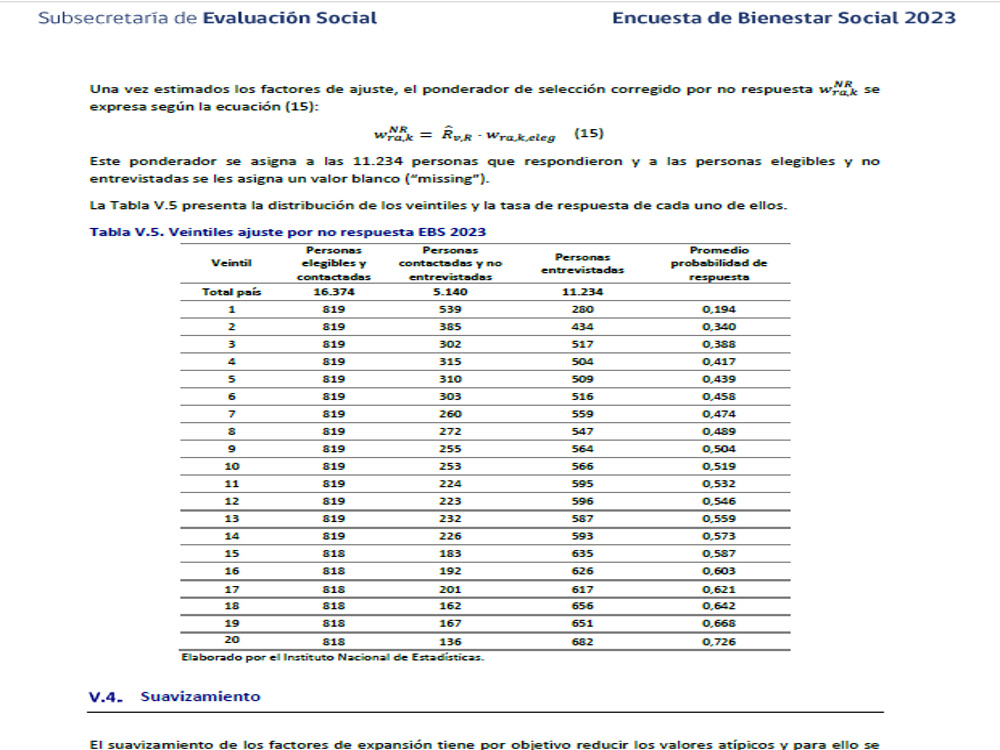Click the total value 16.374 in the table

pos(334,291)
